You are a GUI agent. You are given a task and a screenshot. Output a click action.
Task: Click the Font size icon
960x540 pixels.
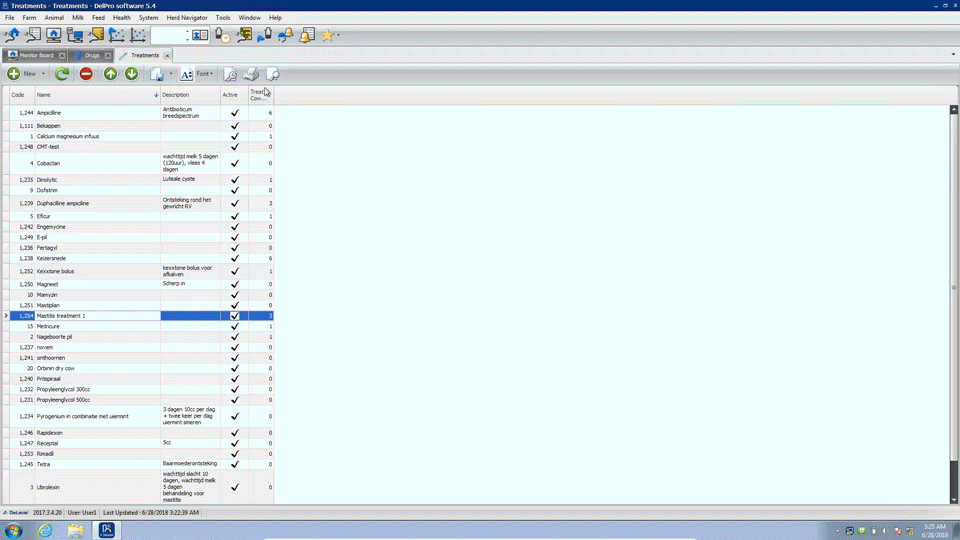[187, 74]
